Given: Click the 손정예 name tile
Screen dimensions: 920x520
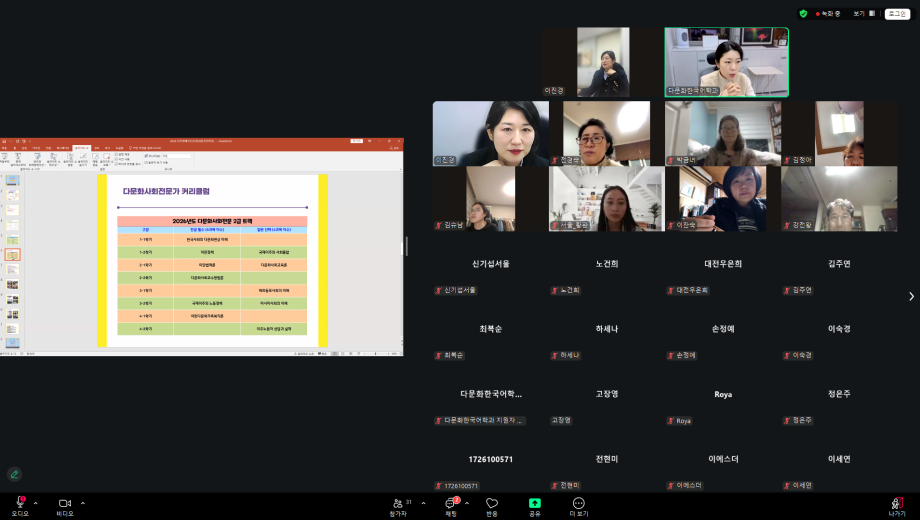Looking at the screenshot, I should point(723,329).
